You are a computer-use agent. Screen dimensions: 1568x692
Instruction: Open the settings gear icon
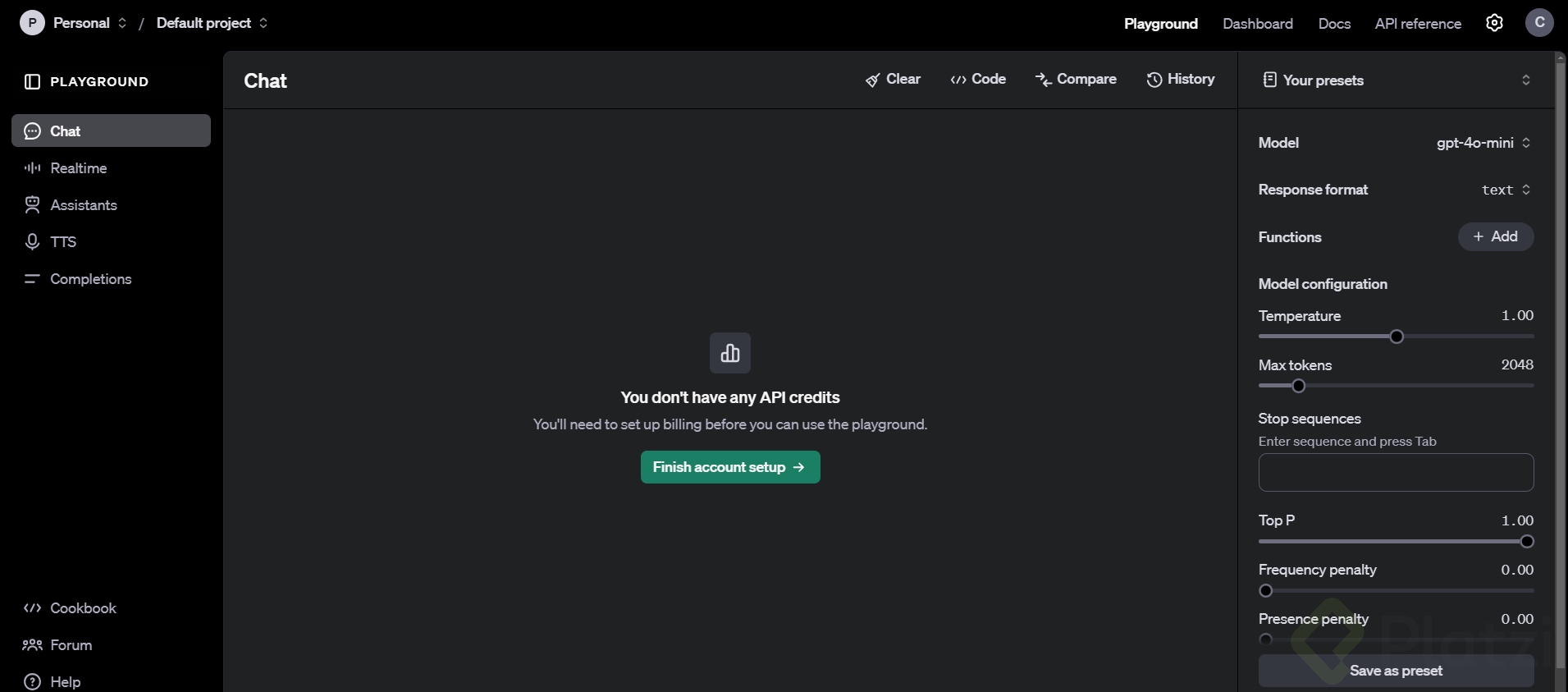pos(1494,23)
